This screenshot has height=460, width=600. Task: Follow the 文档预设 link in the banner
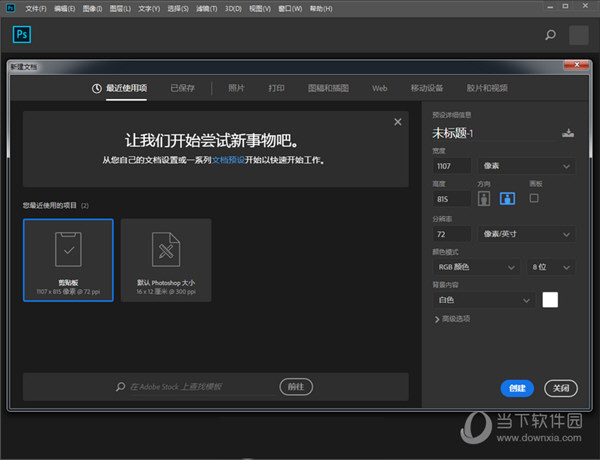tap(228, 160)
